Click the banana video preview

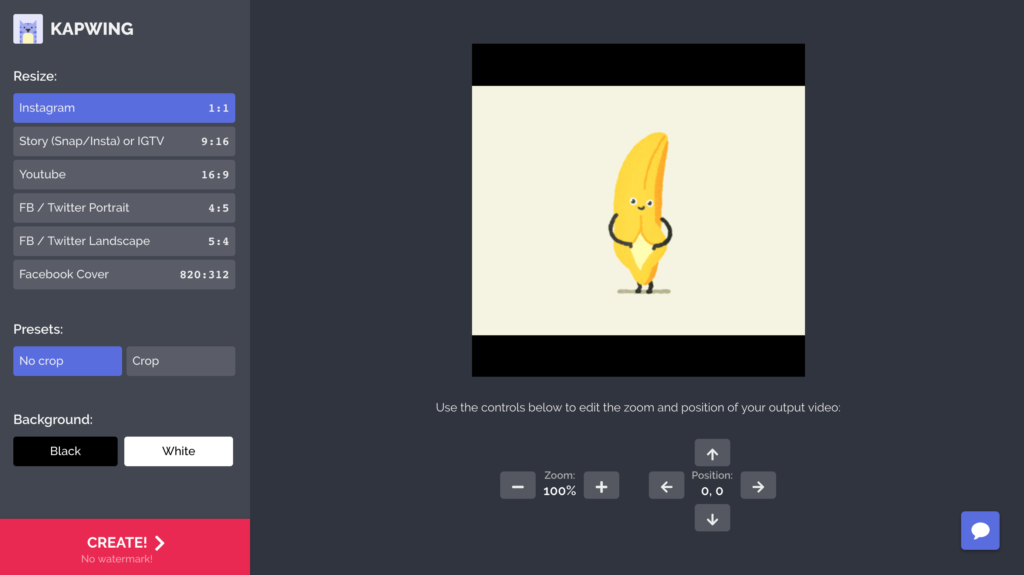click(638, 210)
